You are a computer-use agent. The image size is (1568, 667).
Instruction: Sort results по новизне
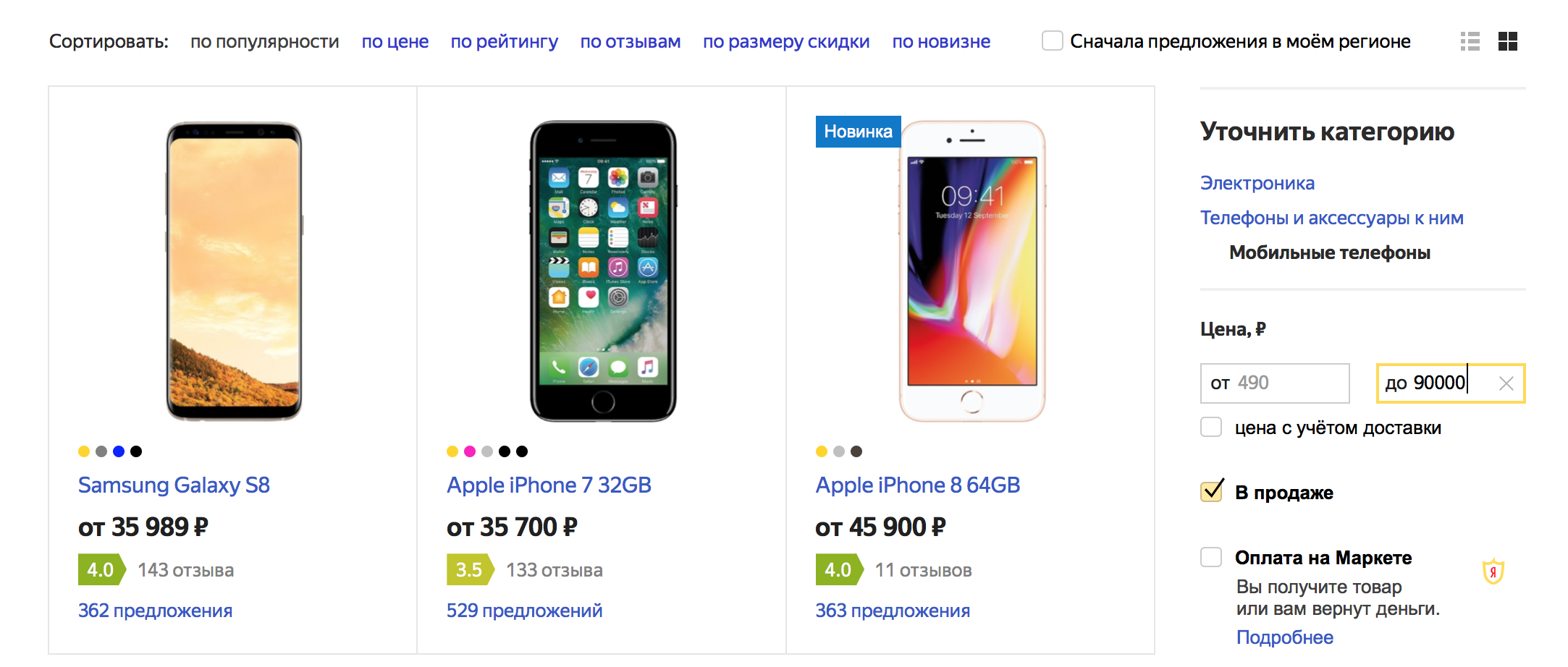coord(941,41)
